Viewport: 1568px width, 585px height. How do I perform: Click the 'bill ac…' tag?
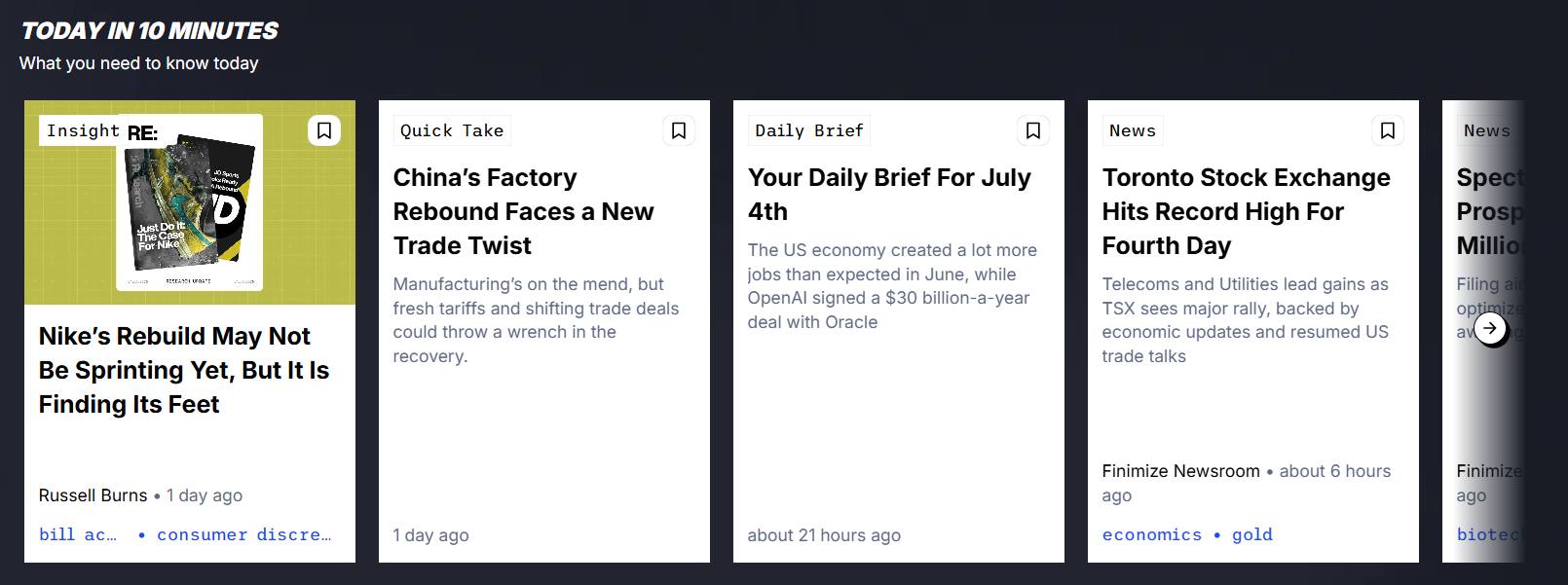pyautogui.click(x=77, y=534)
